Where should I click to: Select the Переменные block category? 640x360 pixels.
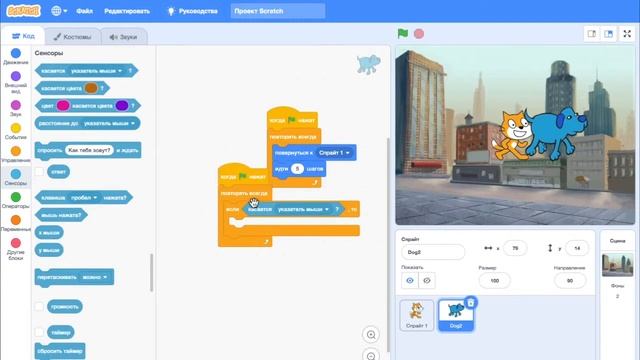(16, 223)
